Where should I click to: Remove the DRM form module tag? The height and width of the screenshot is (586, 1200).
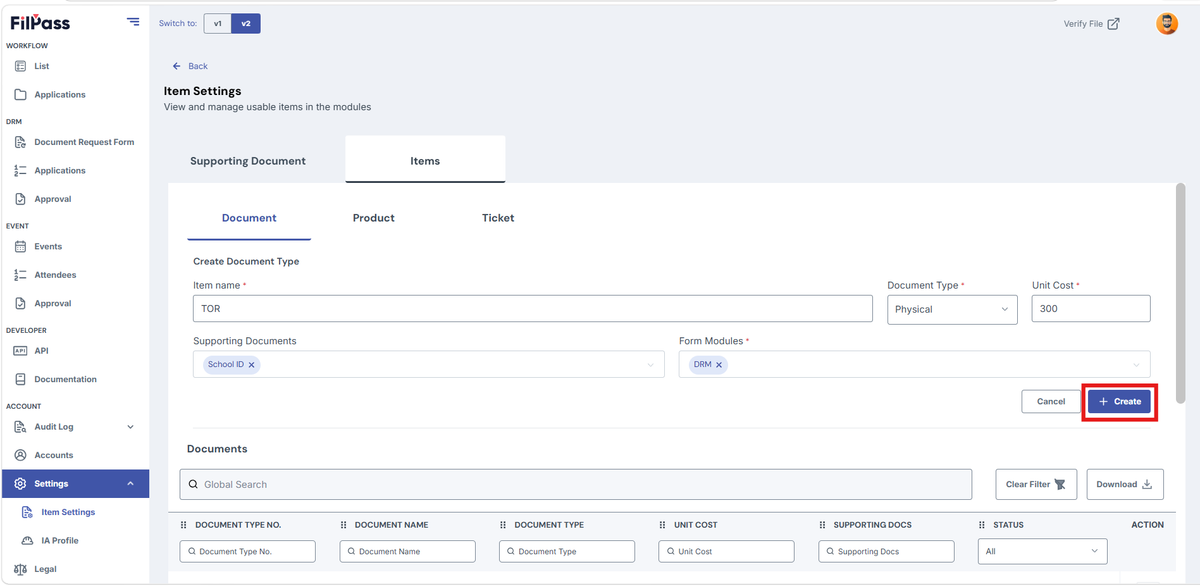coord(719,365)
